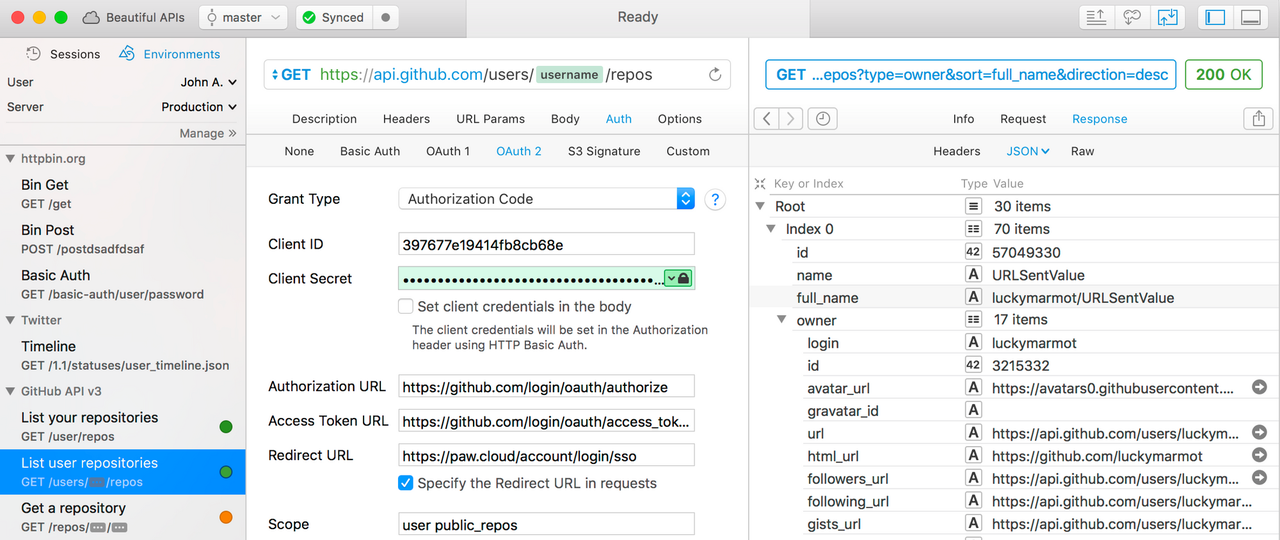This screenshot has height=540, width=1280.
Task: Go forward with the right arrow icon
Action: (791, 119)
